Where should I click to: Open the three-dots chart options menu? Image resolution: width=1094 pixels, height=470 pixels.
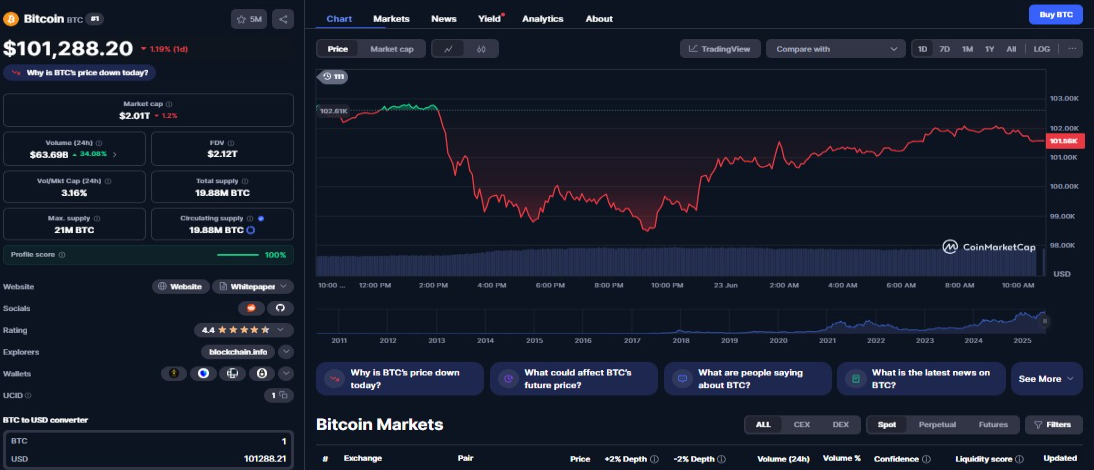(1071, 49)
